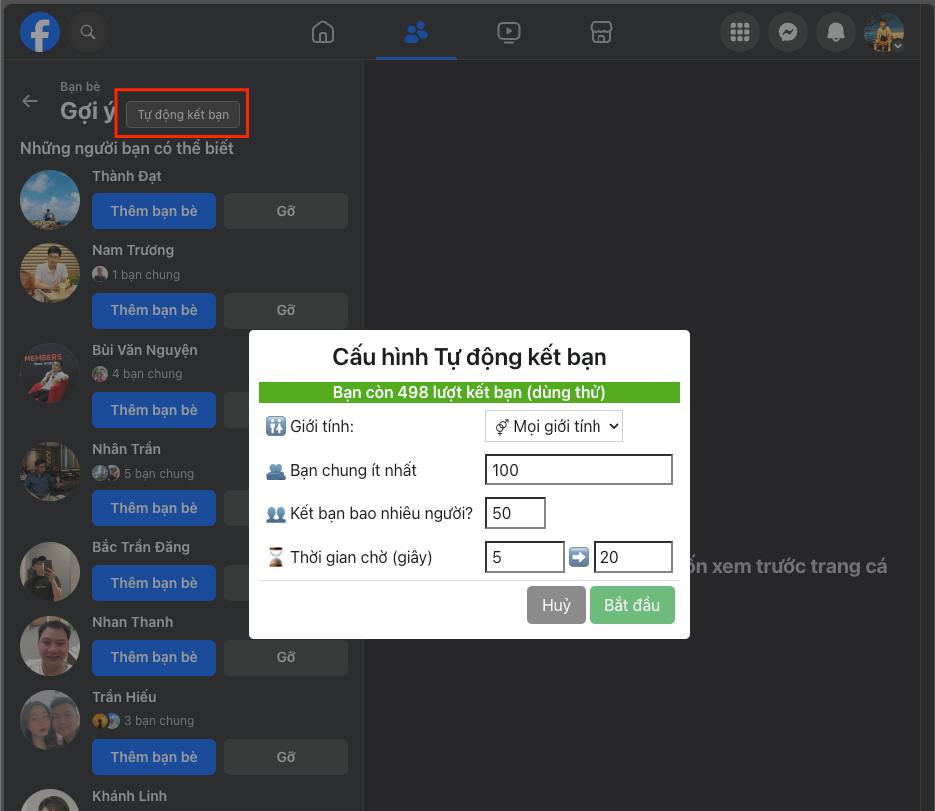Click the Tự động kết bạn button

tap(183, 114)
